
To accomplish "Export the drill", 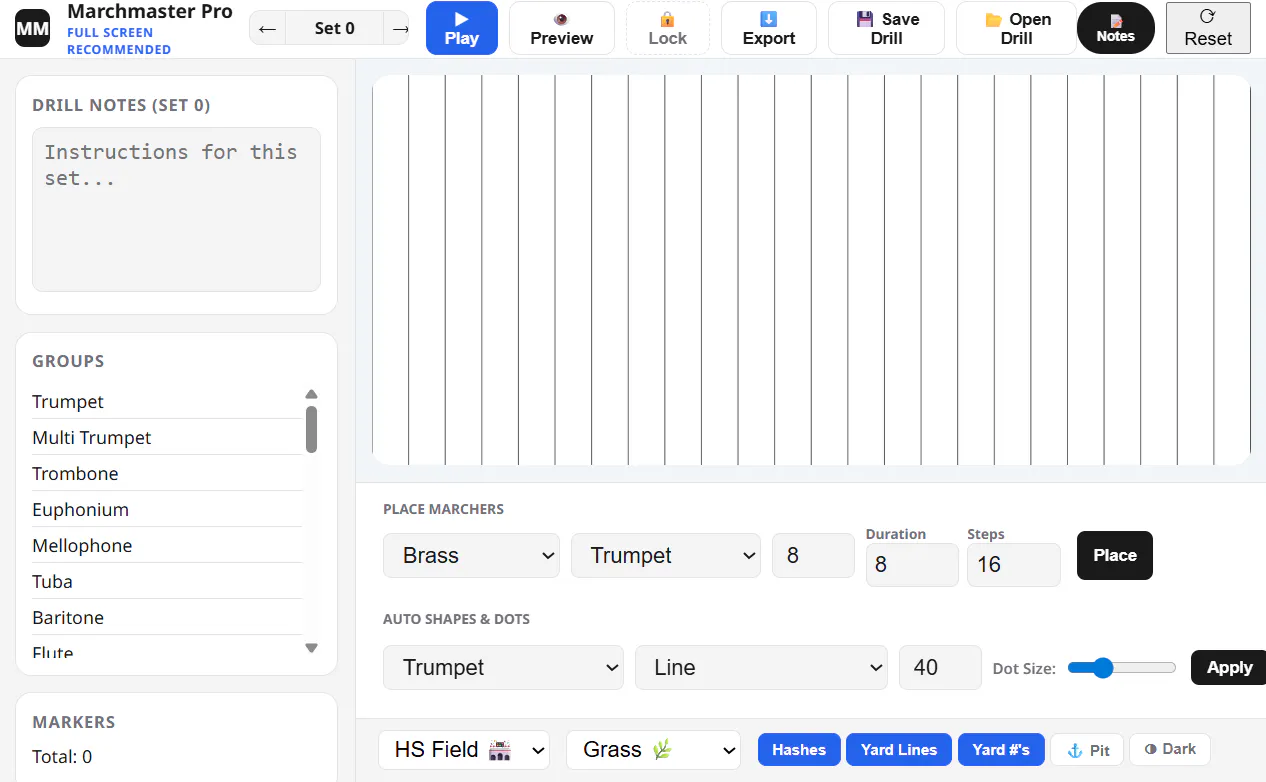I will point(769,28).
